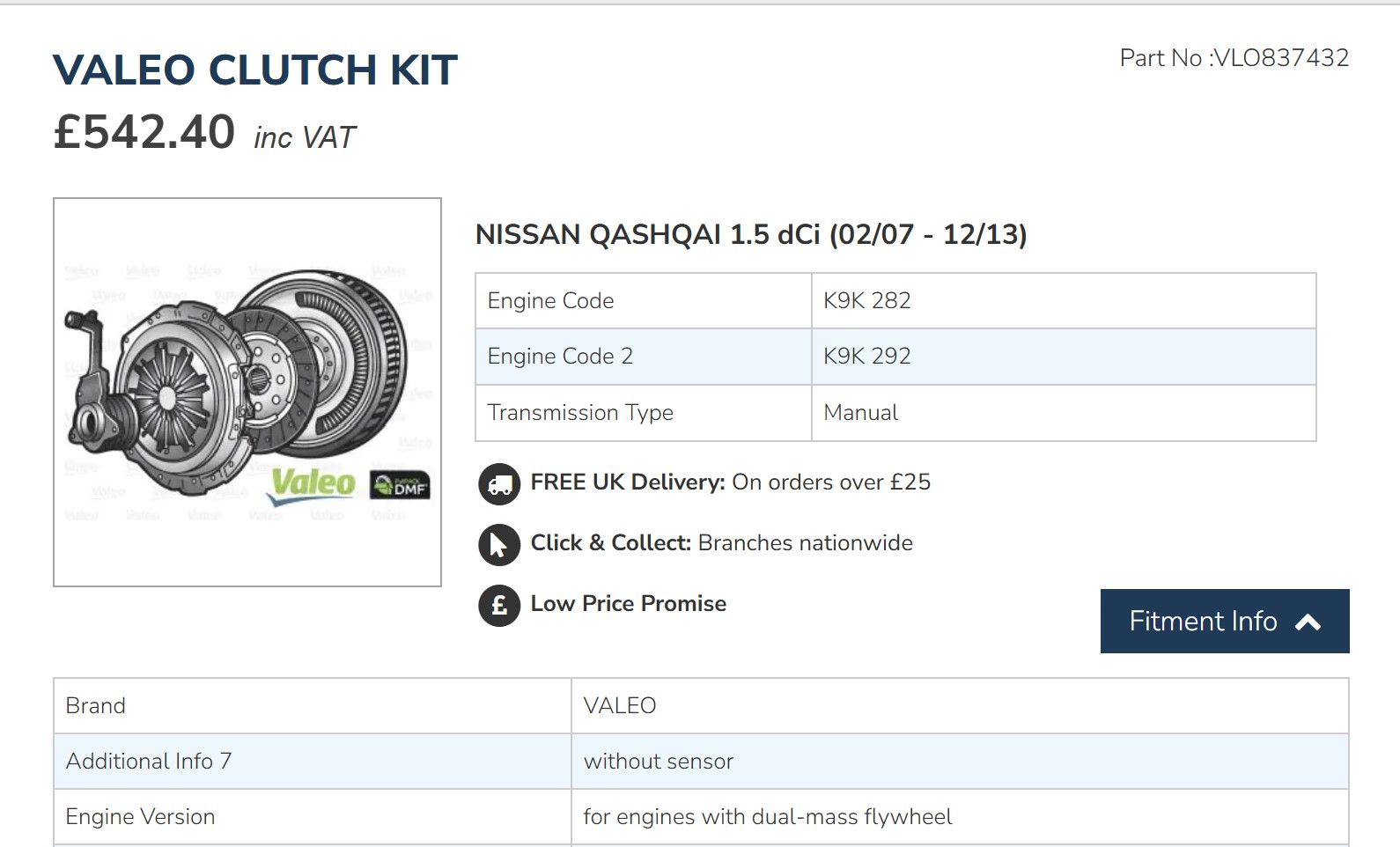Click the £542.40 price
This screenshot has height=847, width=1400.
pos(144,132)
